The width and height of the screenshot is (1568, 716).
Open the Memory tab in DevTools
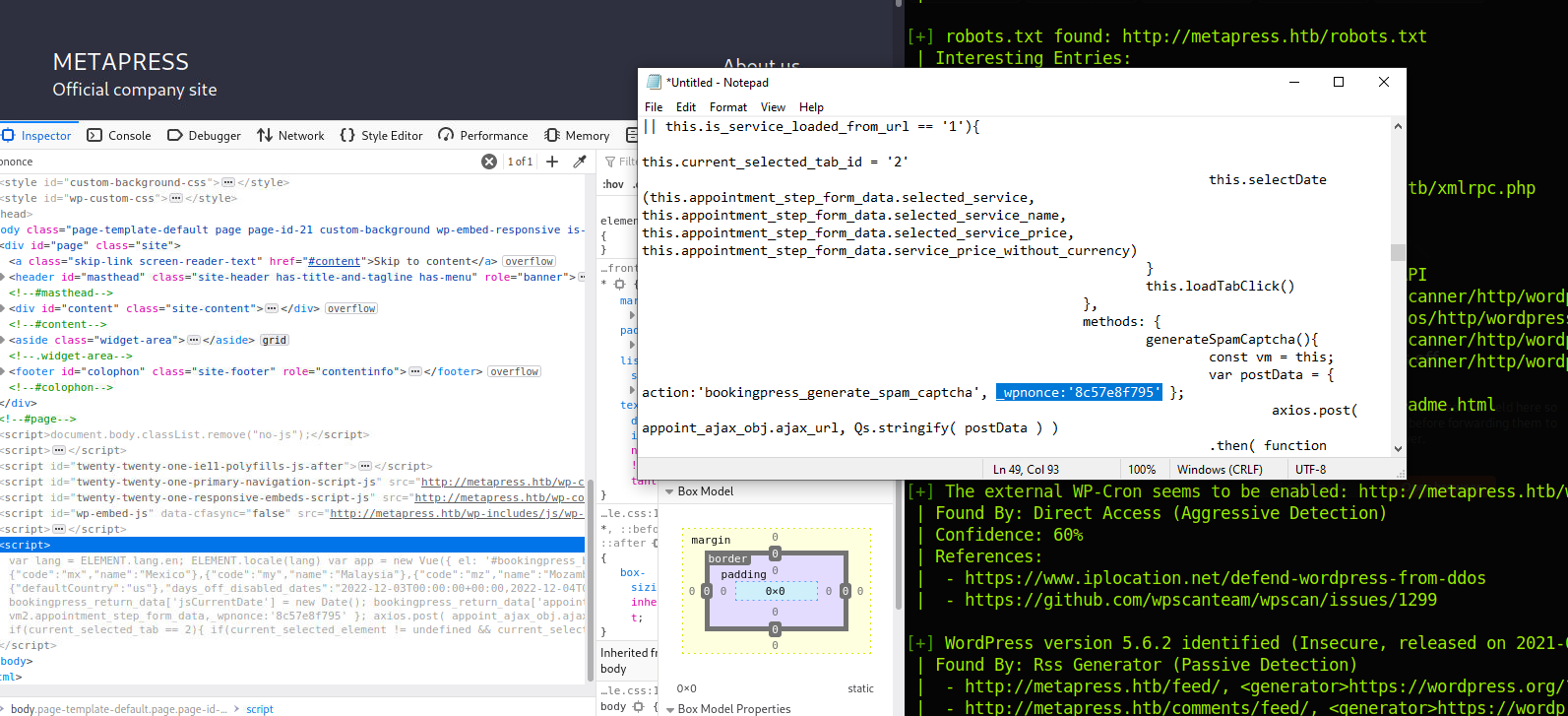click(x=577, y=136)
